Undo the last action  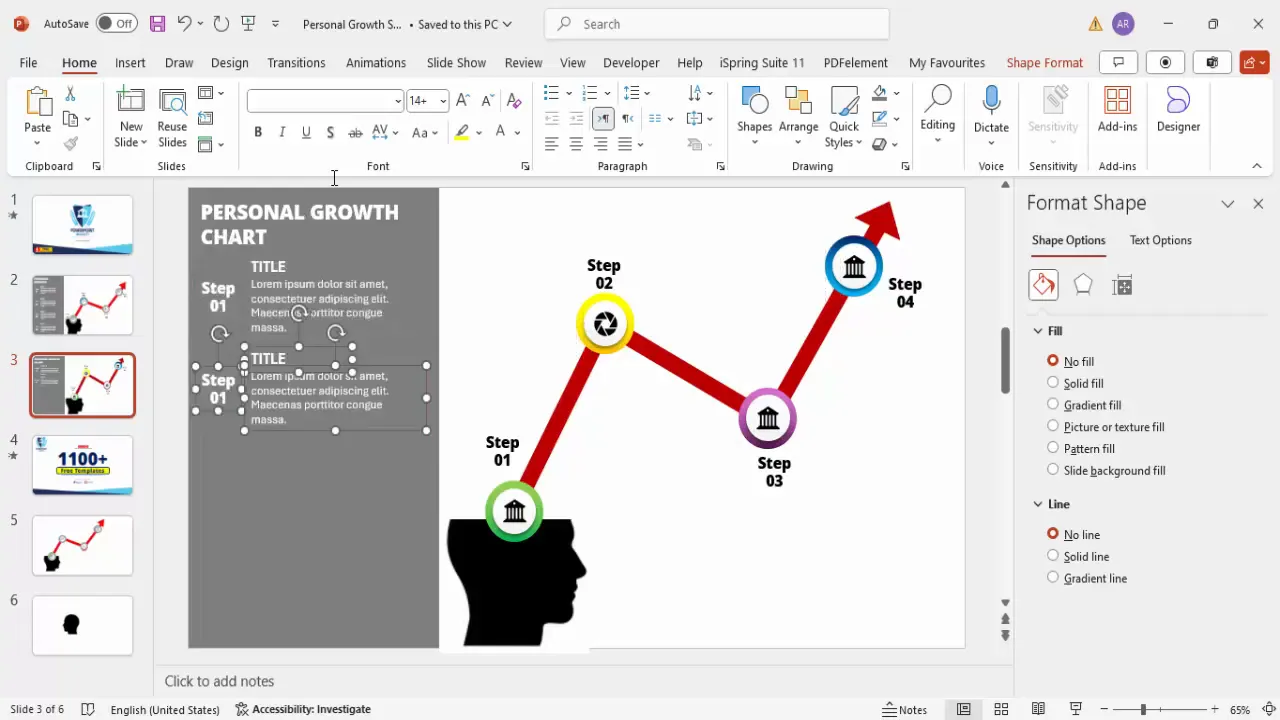(184, 23)
